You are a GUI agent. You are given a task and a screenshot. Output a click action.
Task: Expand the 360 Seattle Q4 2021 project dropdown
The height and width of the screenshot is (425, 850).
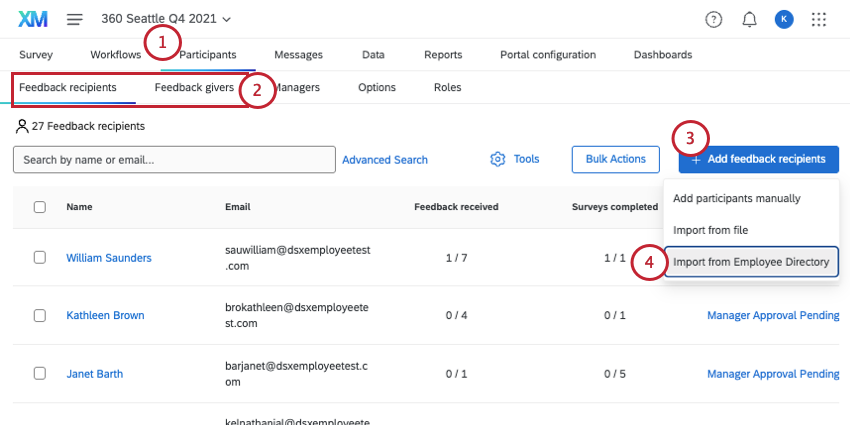[x=166, y=19]
